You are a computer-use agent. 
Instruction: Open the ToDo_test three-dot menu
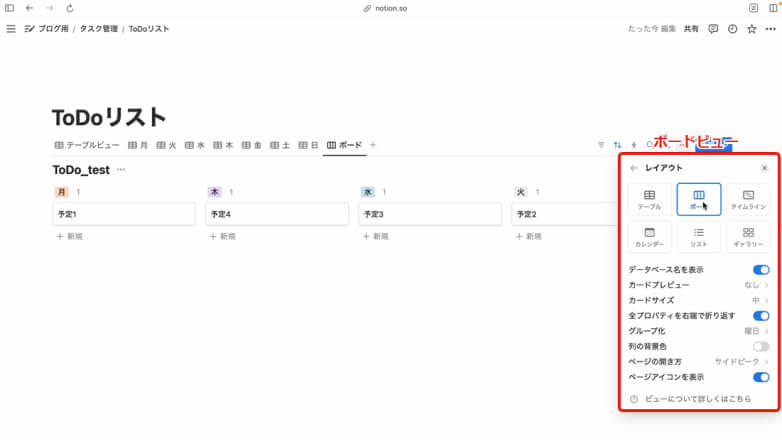tap(121, 170)
